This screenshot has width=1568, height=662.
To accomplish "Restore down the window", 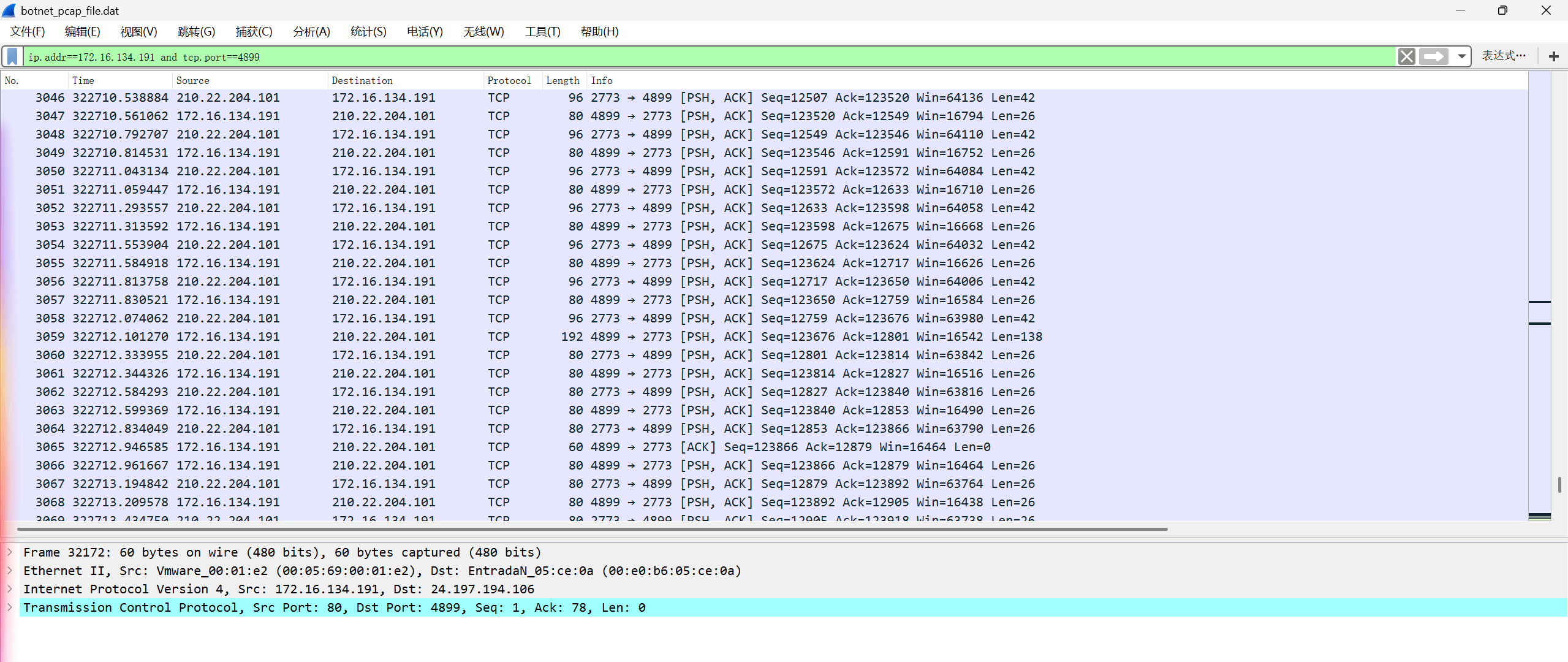I will (1502, 10).
